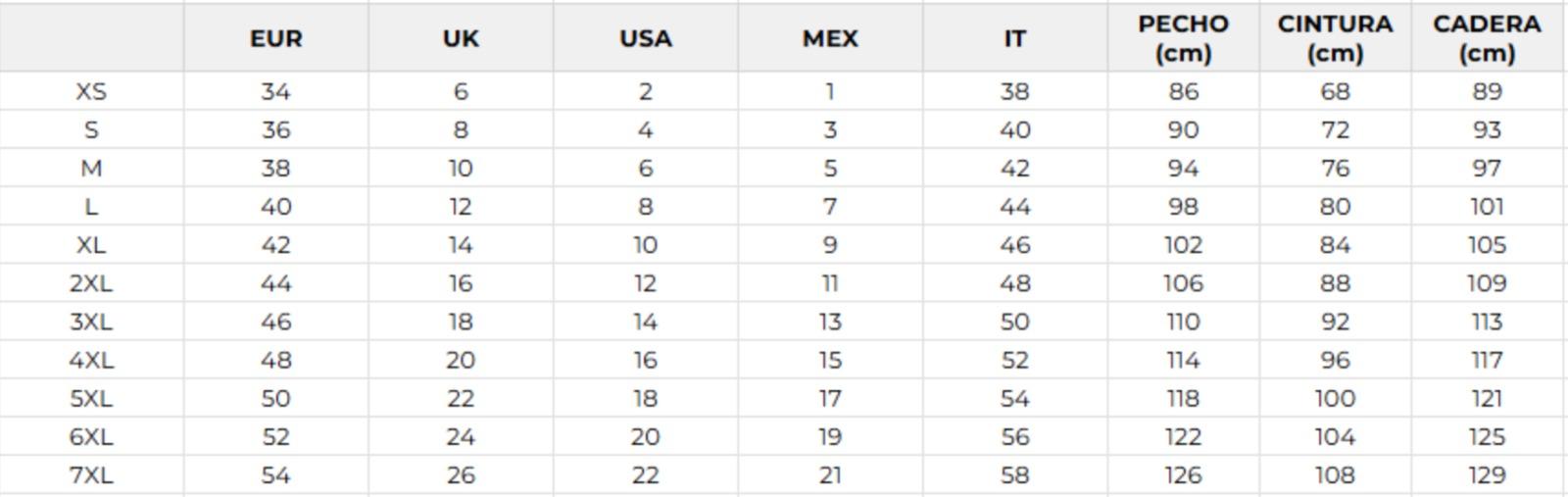Click the 4XL size row label

point(91,360)
